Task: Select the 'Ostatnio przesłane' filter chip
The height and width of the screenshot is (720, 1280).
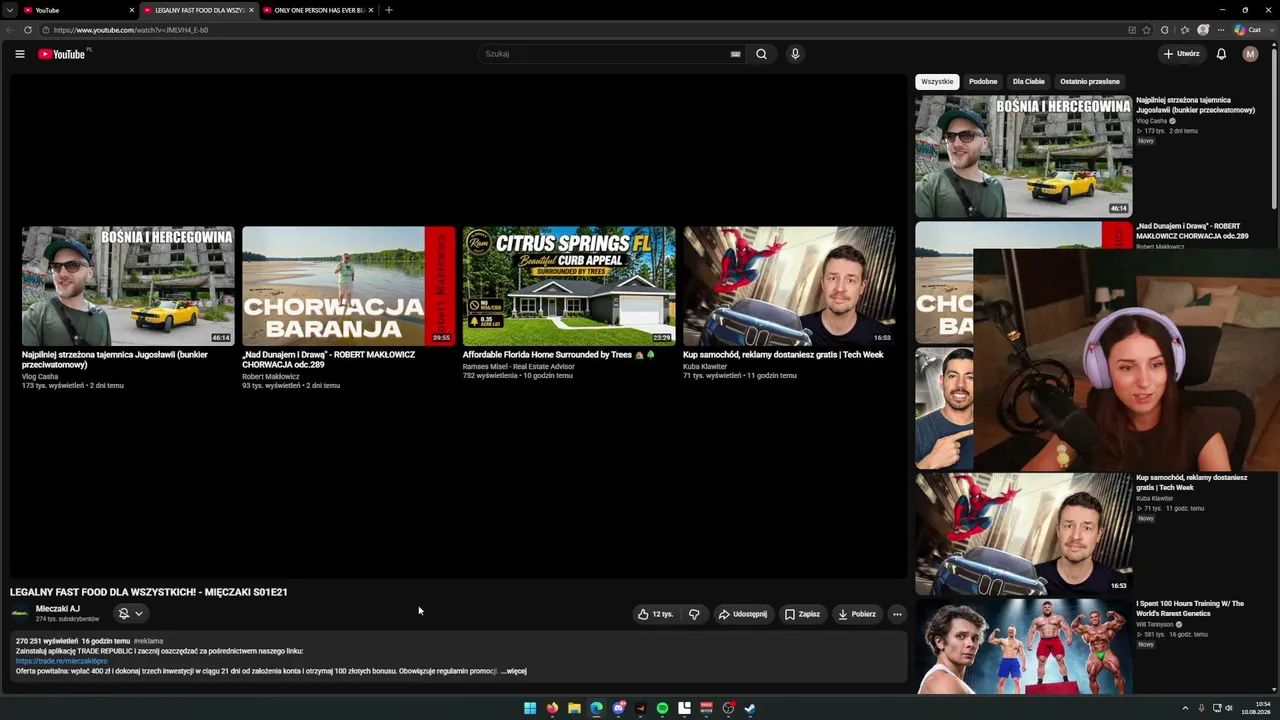Action: (x=1090, y=82)
